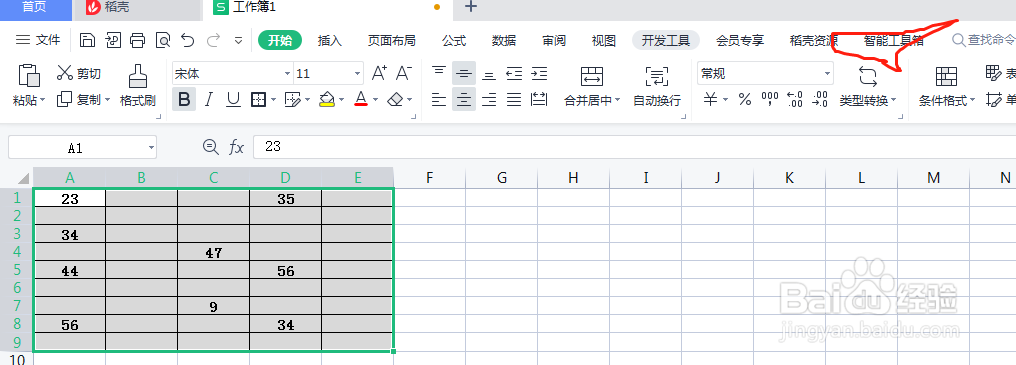Expand Conditional Formatting (条件格式) dropdown
This screenshot has width=1016, height=365.
click(x=973, y=100)
